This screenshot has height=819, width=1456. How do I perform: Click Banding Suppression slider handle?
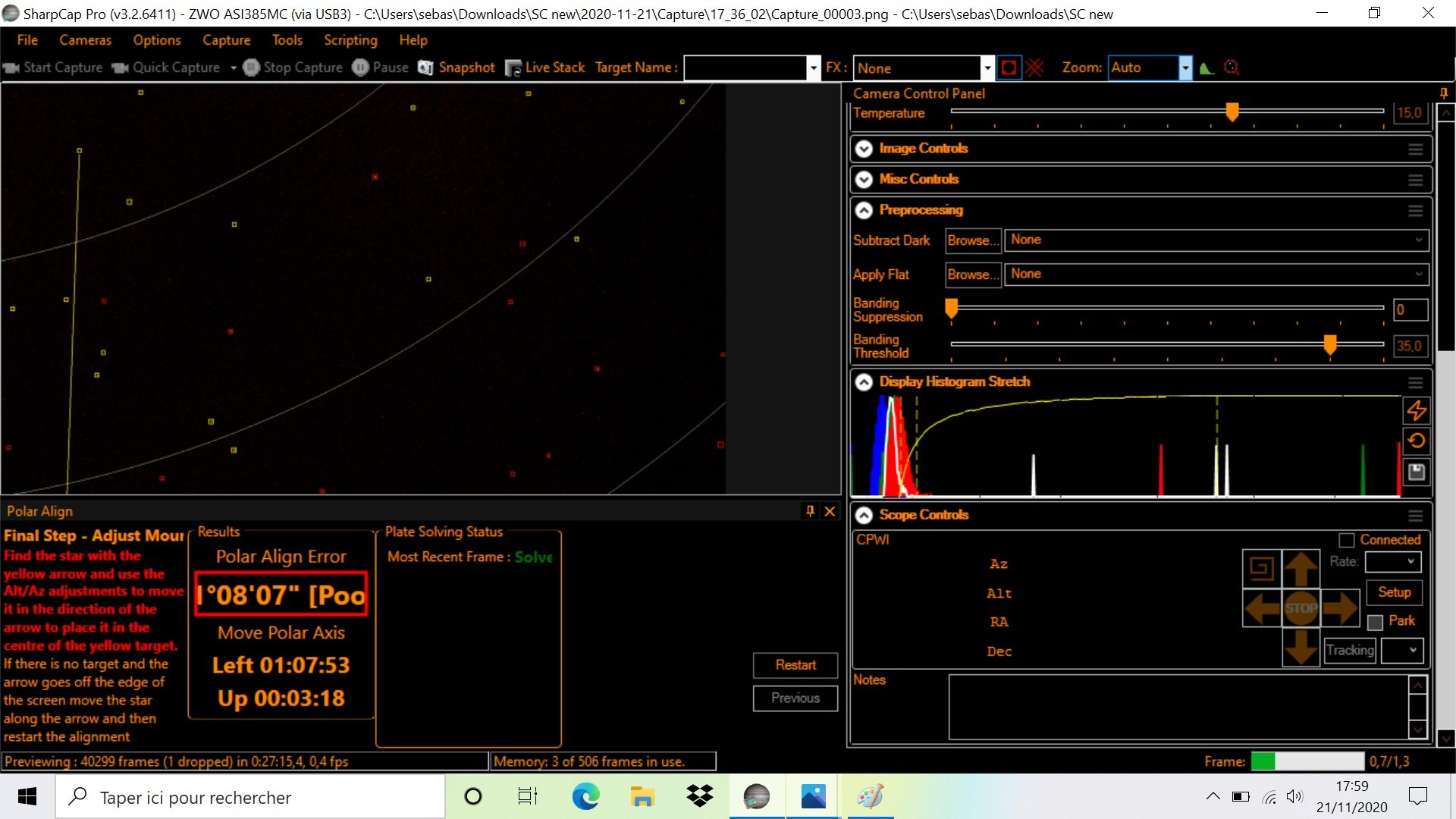[951, 308]
